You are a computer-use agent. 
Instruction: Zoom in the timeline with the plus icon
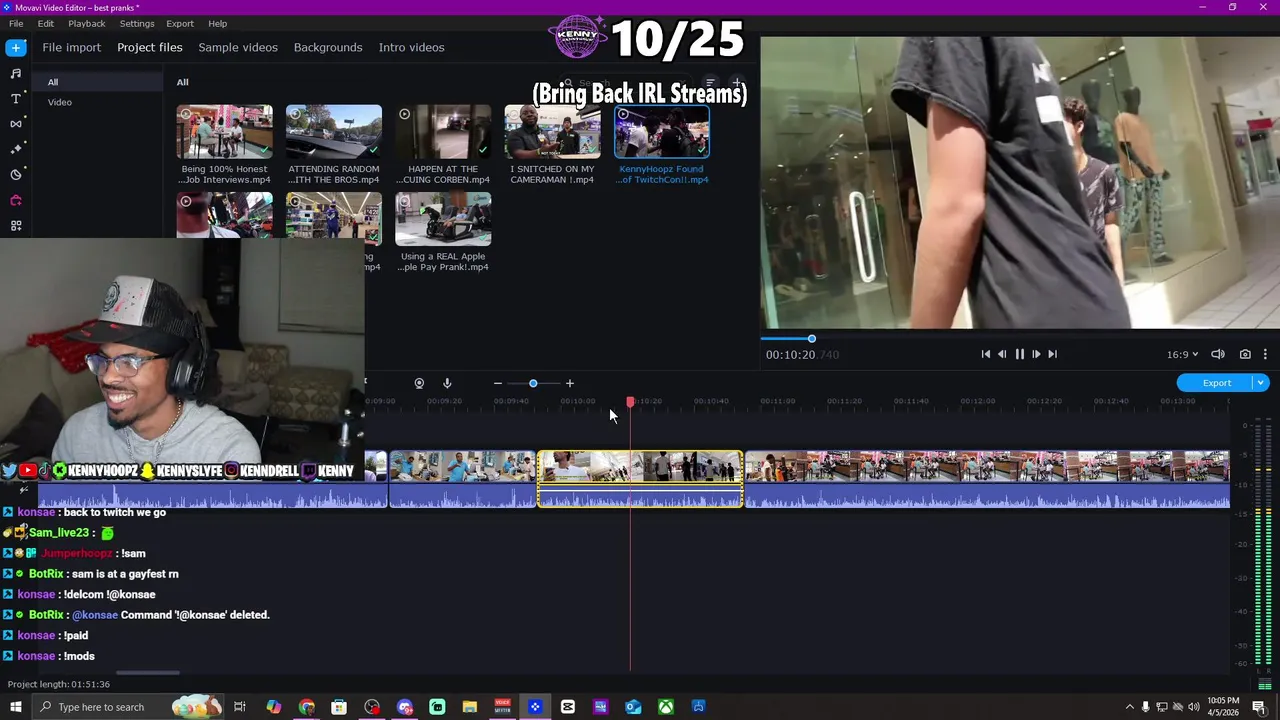pos(570,383)
